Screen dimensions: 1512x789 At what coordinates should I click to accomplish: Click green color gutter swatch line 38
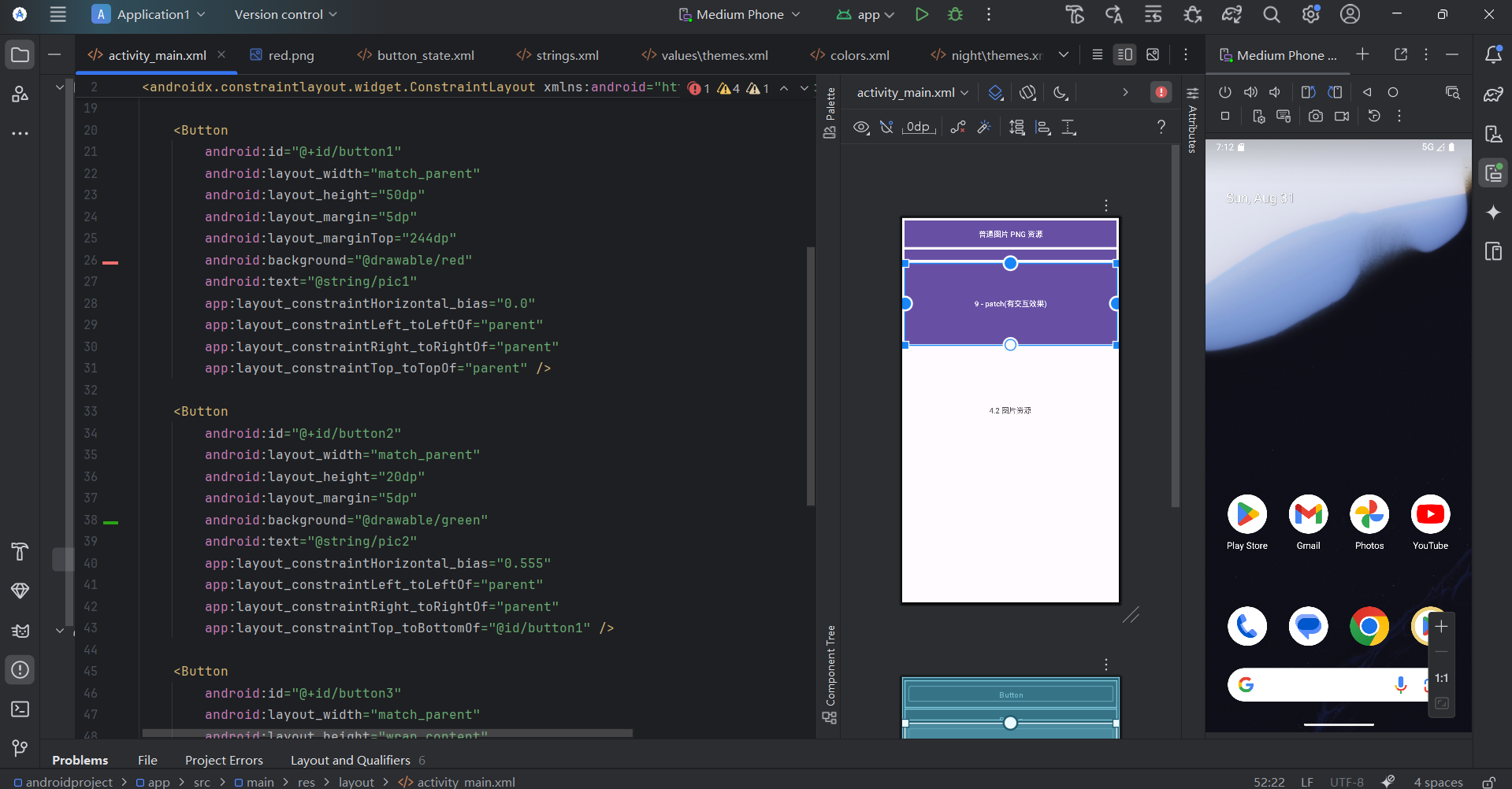(110, 522)
